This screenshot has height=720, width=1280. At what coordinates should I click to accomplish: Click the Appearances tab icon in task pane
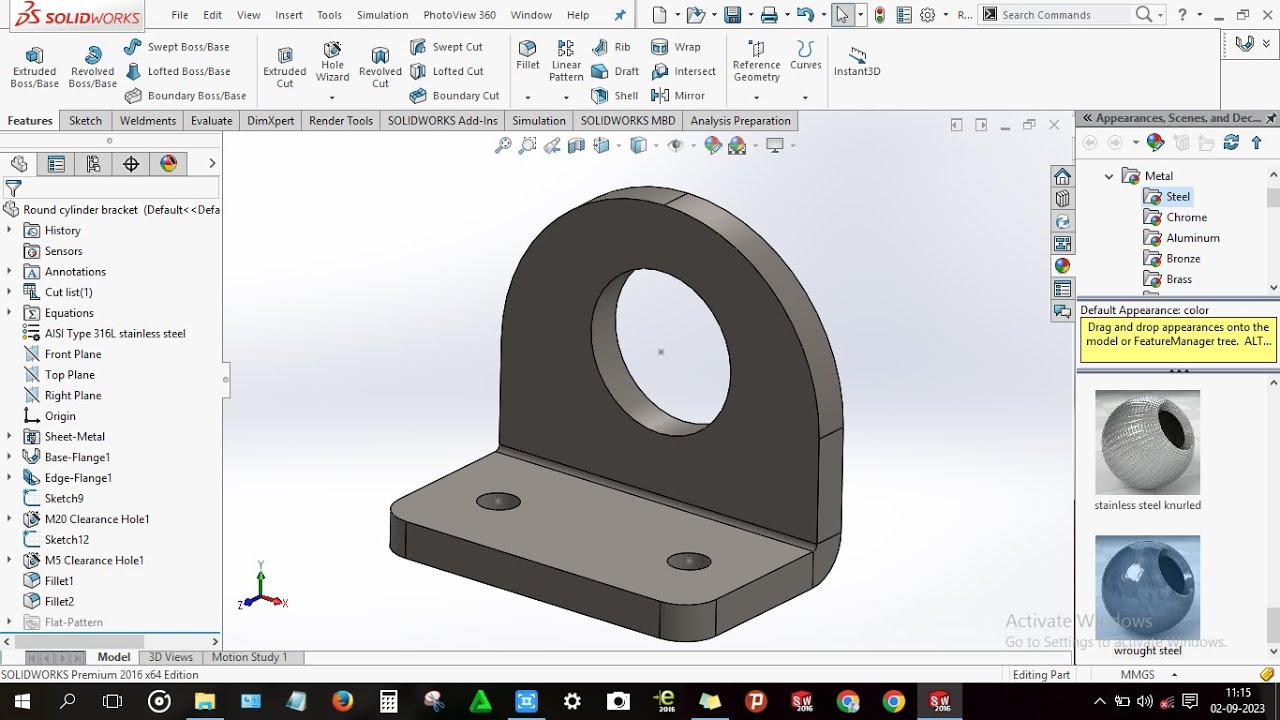[1062, 266]
